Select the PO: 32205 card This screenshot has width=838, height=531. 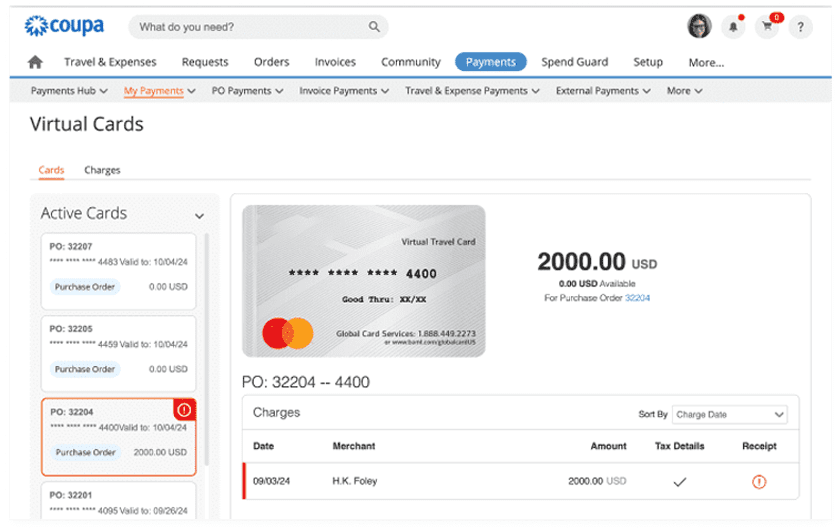pyautogui.click(x=119, y=353)
